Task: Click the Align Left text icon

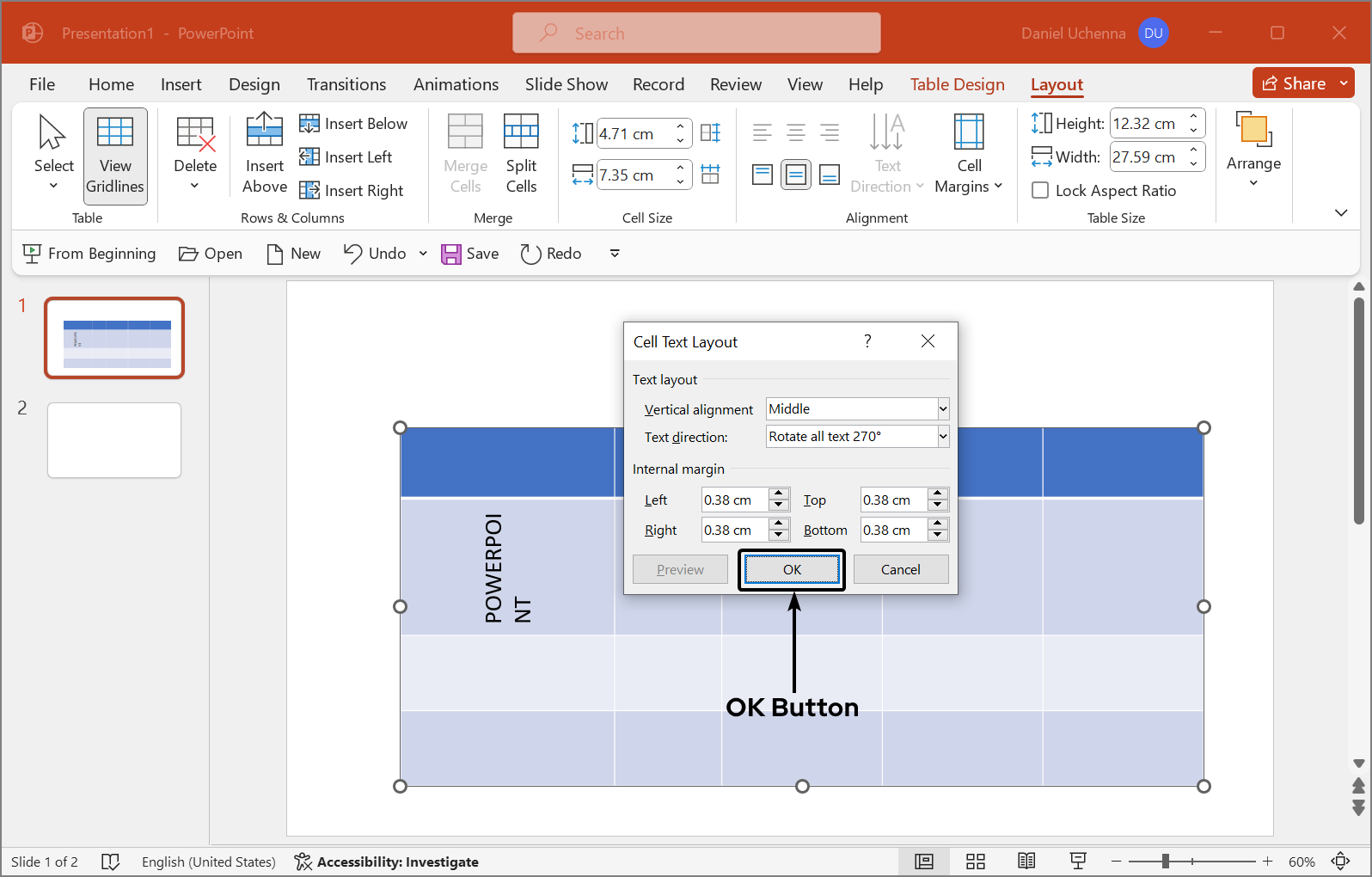Action: pos(762,132)
